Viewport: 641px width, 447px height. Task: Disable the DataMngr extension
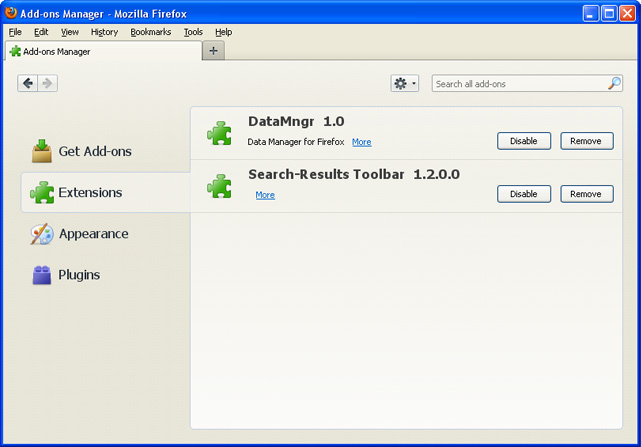point(524,141)
